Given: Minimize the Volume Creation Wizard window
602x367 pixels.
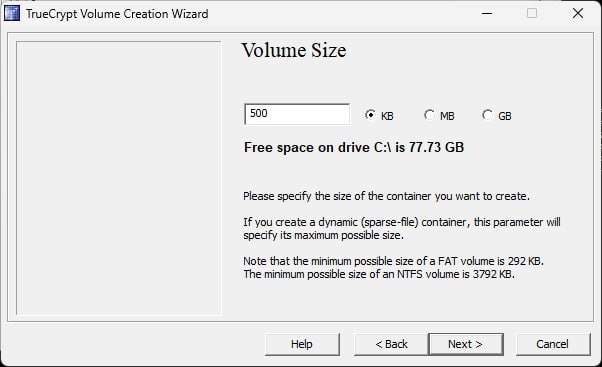Looking at the screenshot, I should 487,13.
